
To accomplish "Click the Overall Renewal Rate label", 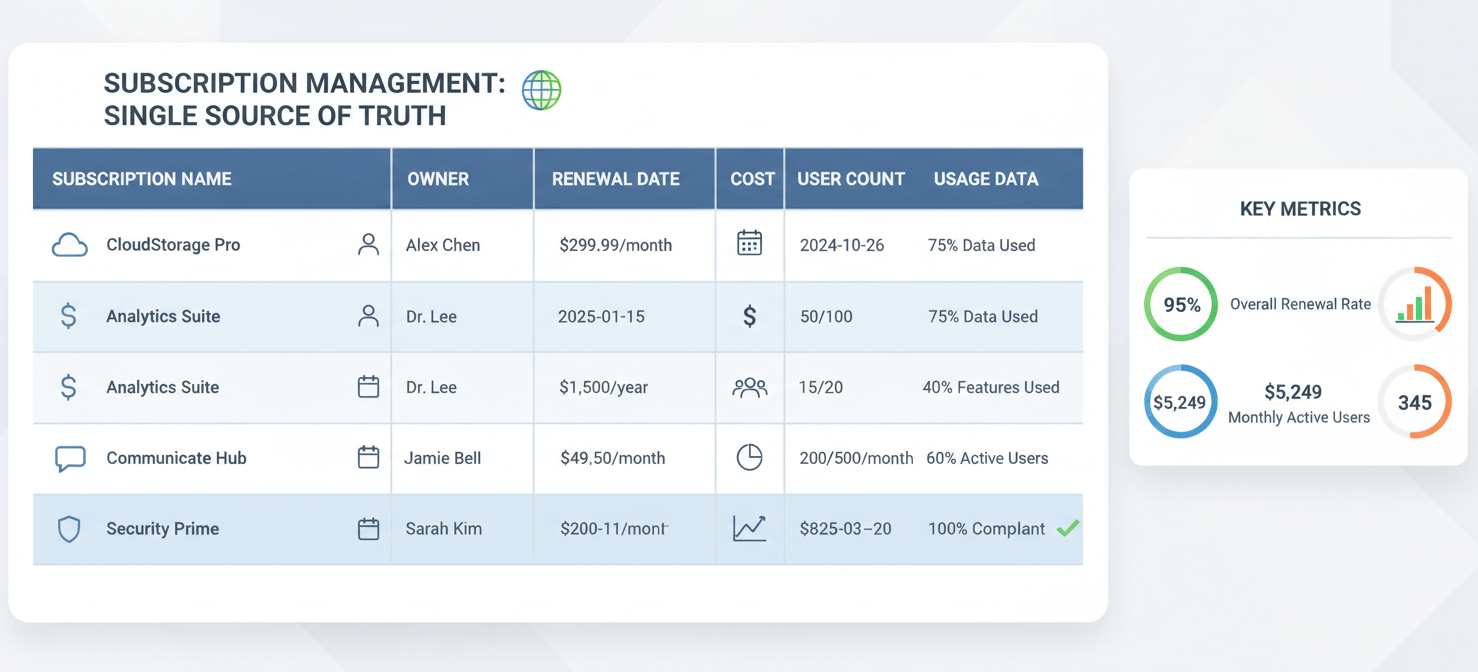I will [x=1300, y=304].
